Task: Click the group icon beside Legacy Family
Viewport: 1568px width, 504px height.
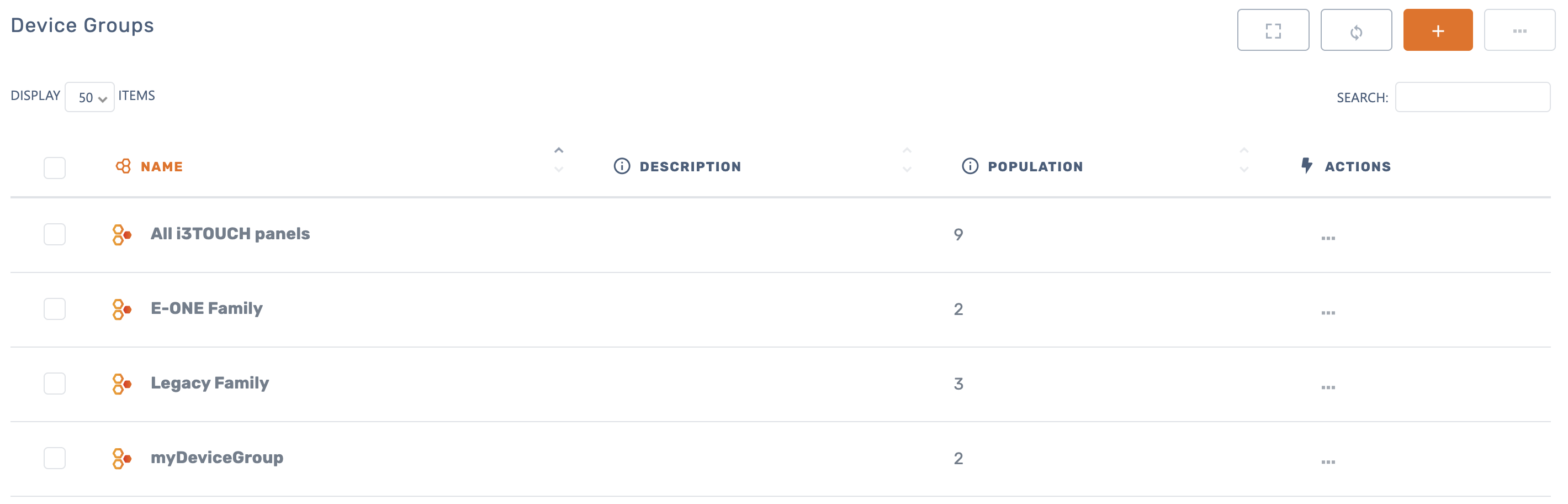Action: tap(121, 384)
